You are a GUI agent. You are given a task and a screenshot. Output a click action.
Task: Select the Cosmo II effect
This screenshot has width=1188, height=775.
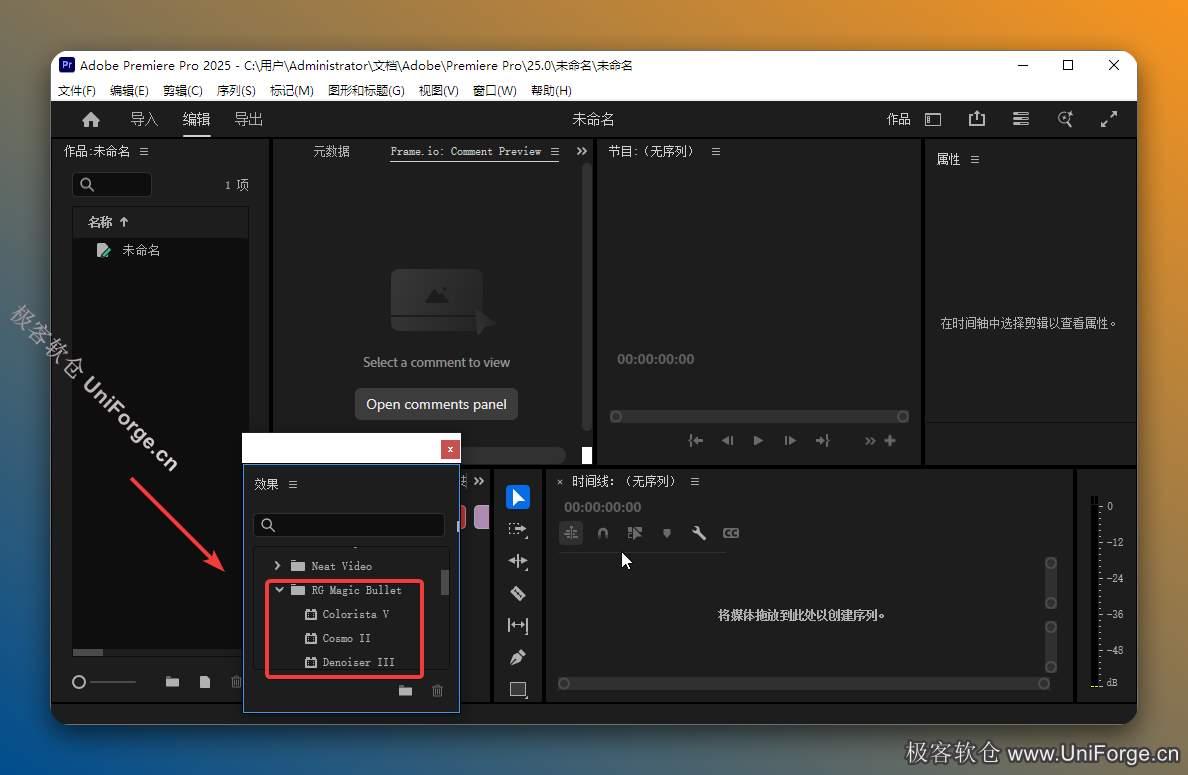346,638
